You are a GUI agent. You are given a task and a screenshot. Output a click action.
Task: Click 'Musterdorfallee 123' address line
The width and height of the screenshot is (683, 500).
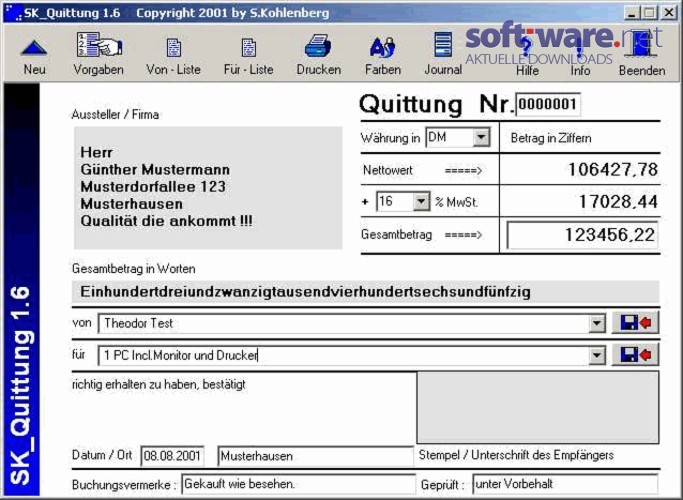coord(153,186)
